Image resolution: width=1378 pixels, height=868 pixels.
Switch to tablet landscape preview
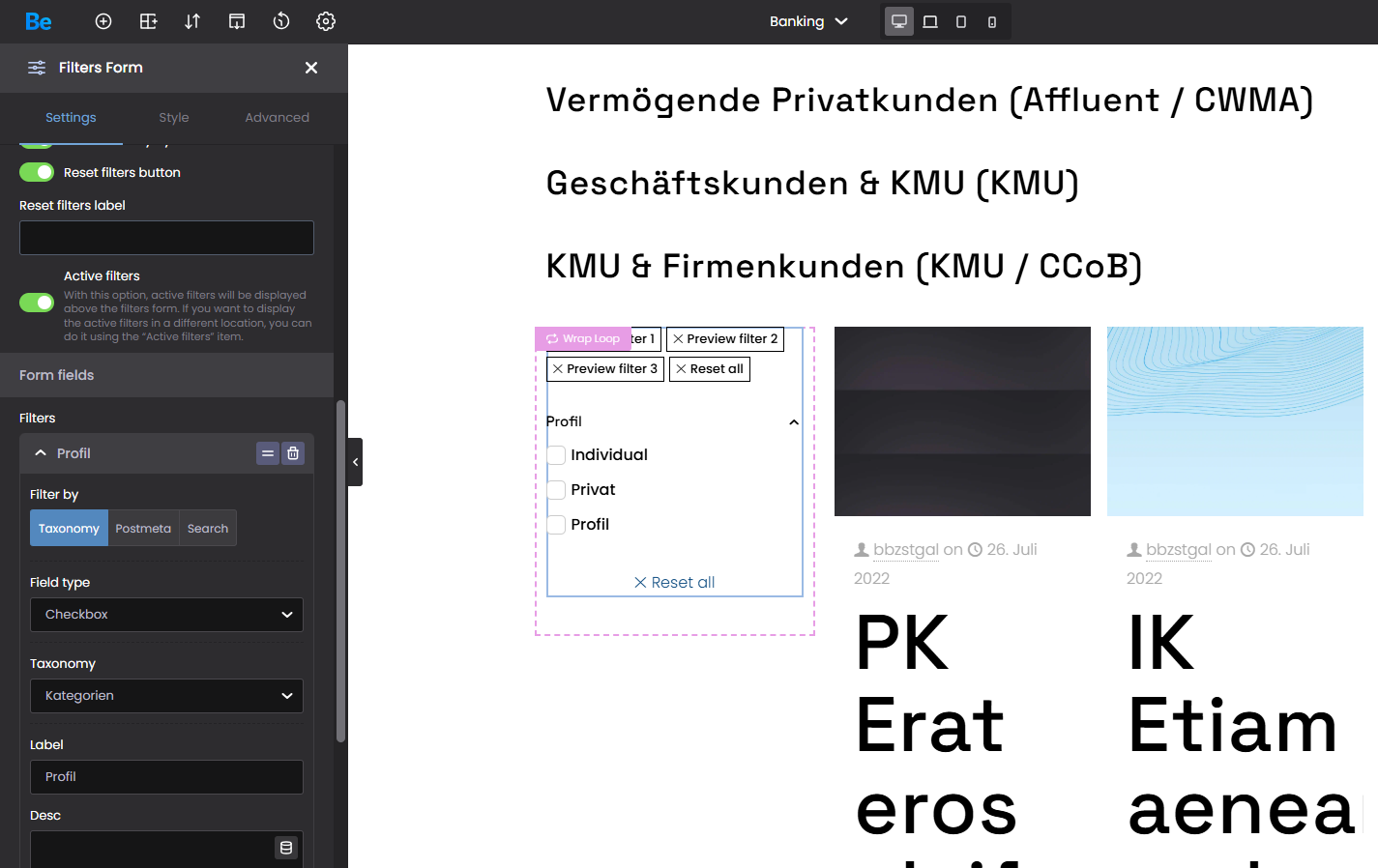pos(930,21)
